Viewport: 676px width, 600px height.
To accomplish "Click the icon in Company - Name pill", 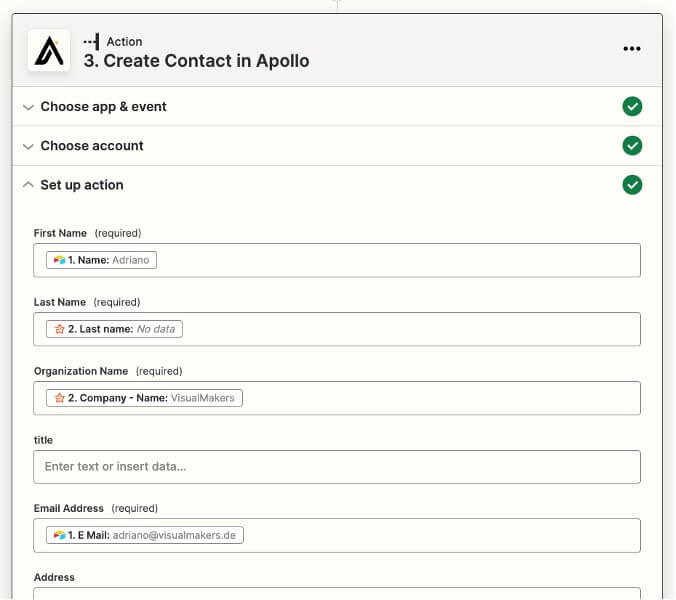I will 59,398.
